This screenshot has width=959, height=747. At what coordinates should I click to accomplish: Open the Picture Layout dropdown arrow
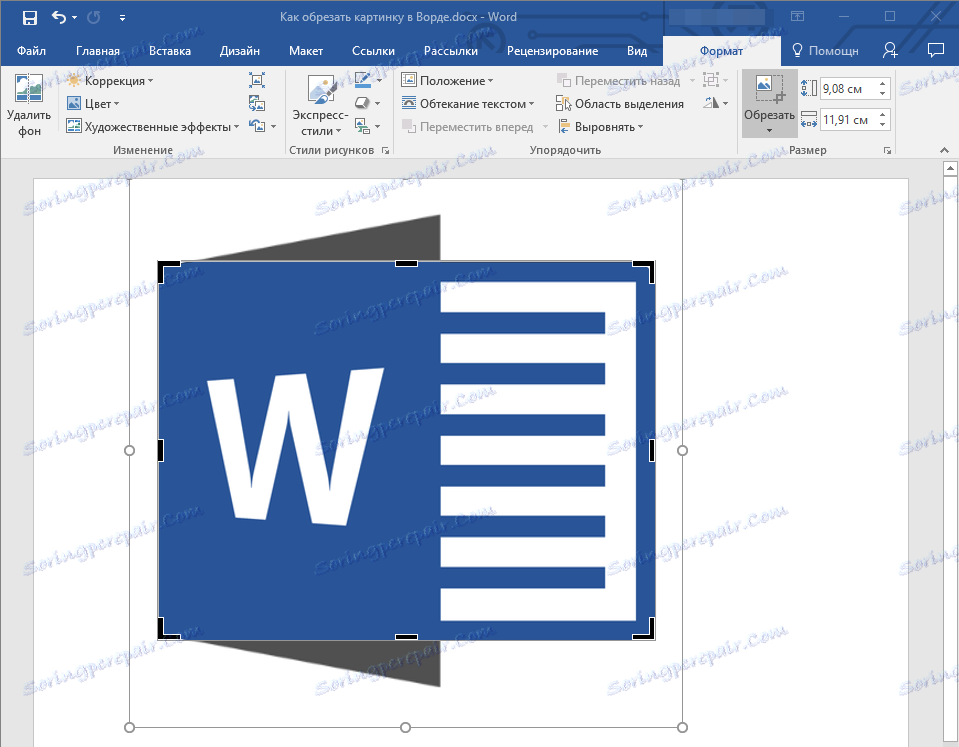(x=377, y=127)
